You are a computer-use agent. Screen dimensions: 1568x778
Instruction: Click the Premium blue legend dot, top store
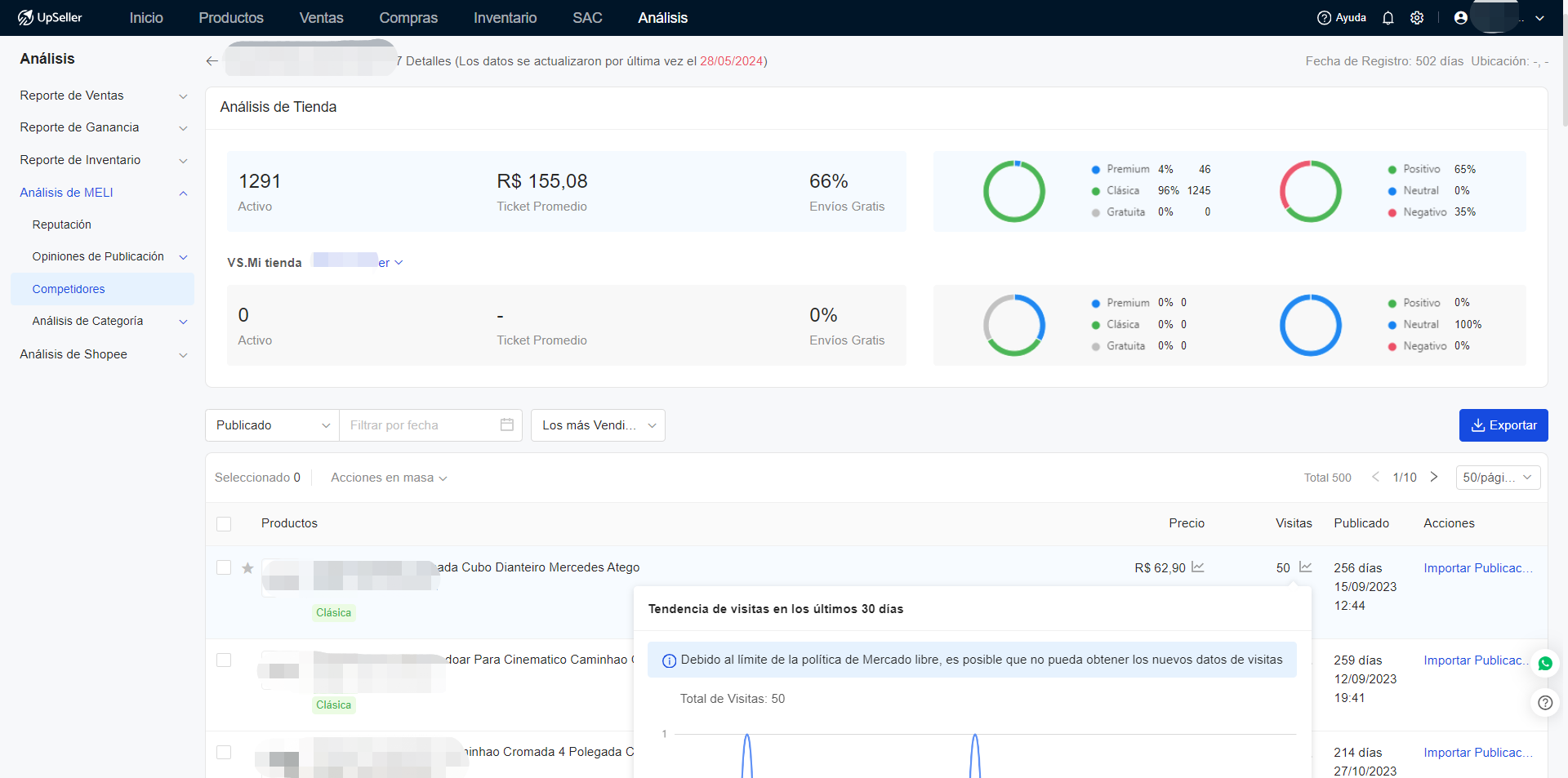[1096, 170]
